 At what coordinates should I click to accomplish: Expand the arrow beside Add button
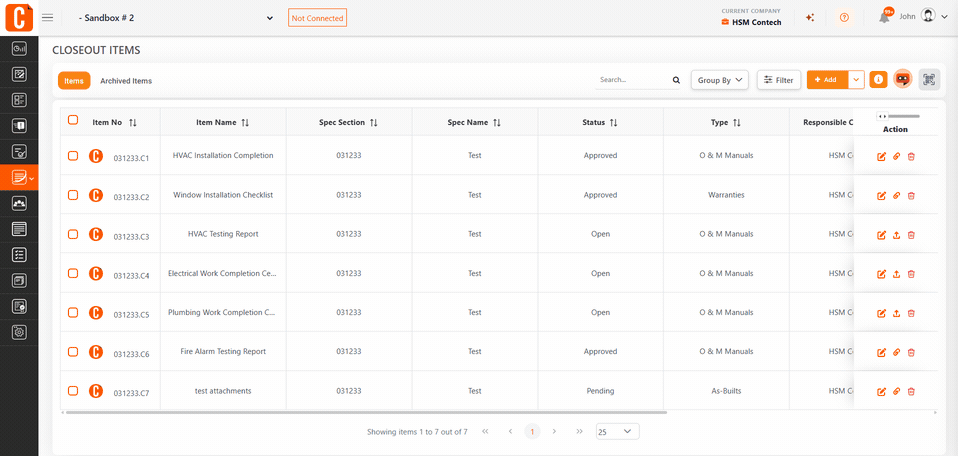point(857,79)
